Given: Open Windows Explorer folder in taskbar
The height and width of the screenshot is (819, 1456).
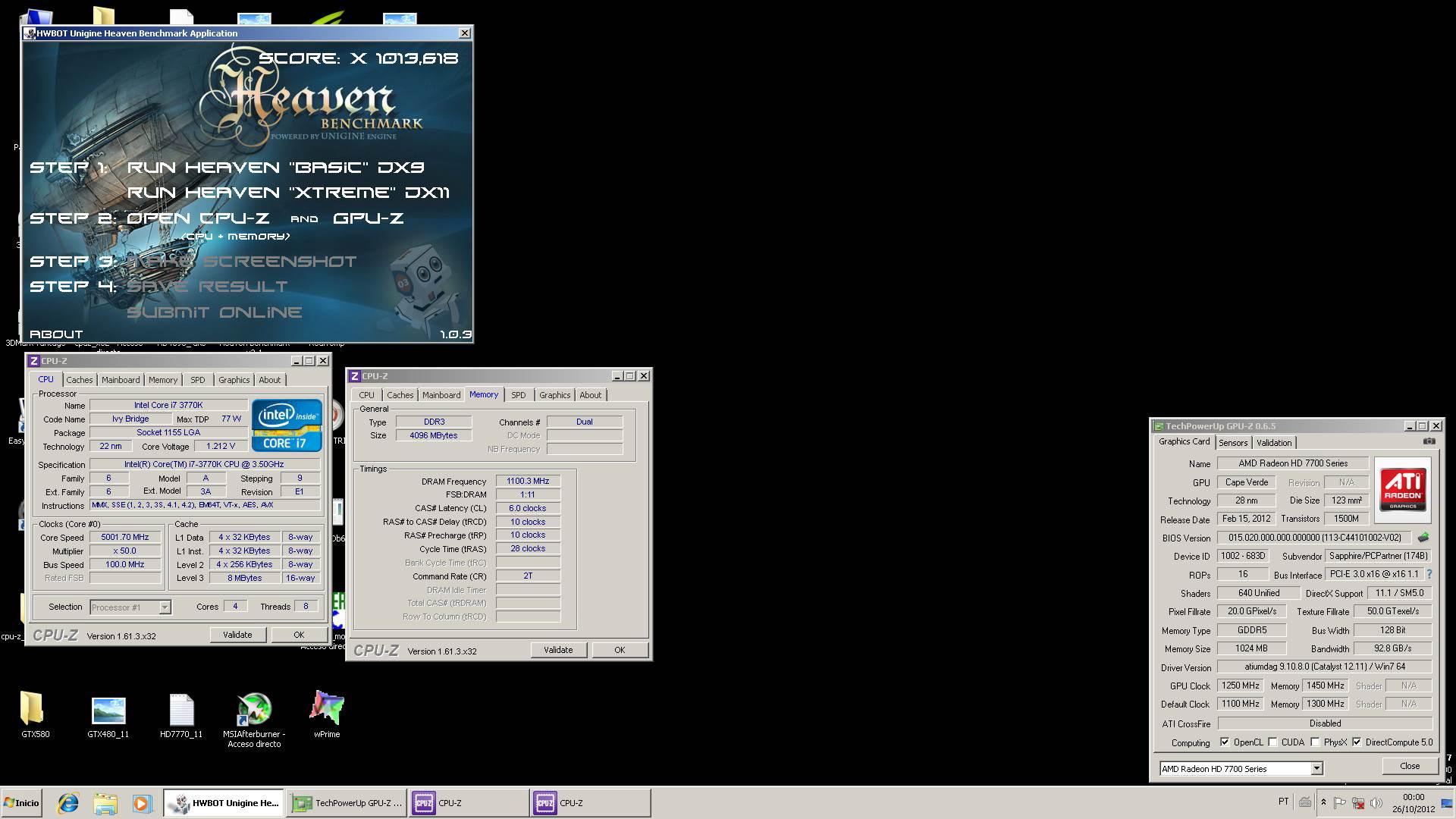Looking at the screenshot, I should (105, 803).
